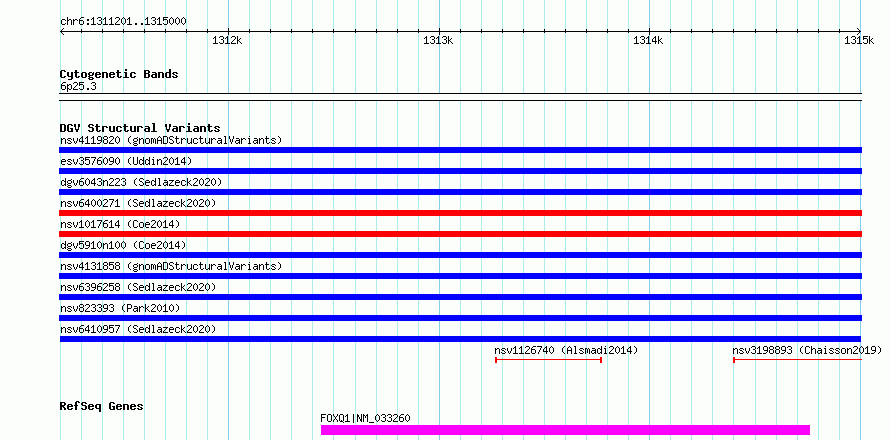890x440 pixels.
Task: Click nsv6400271 (Sedlazeck2020) variant label
Action: point(138,203)
